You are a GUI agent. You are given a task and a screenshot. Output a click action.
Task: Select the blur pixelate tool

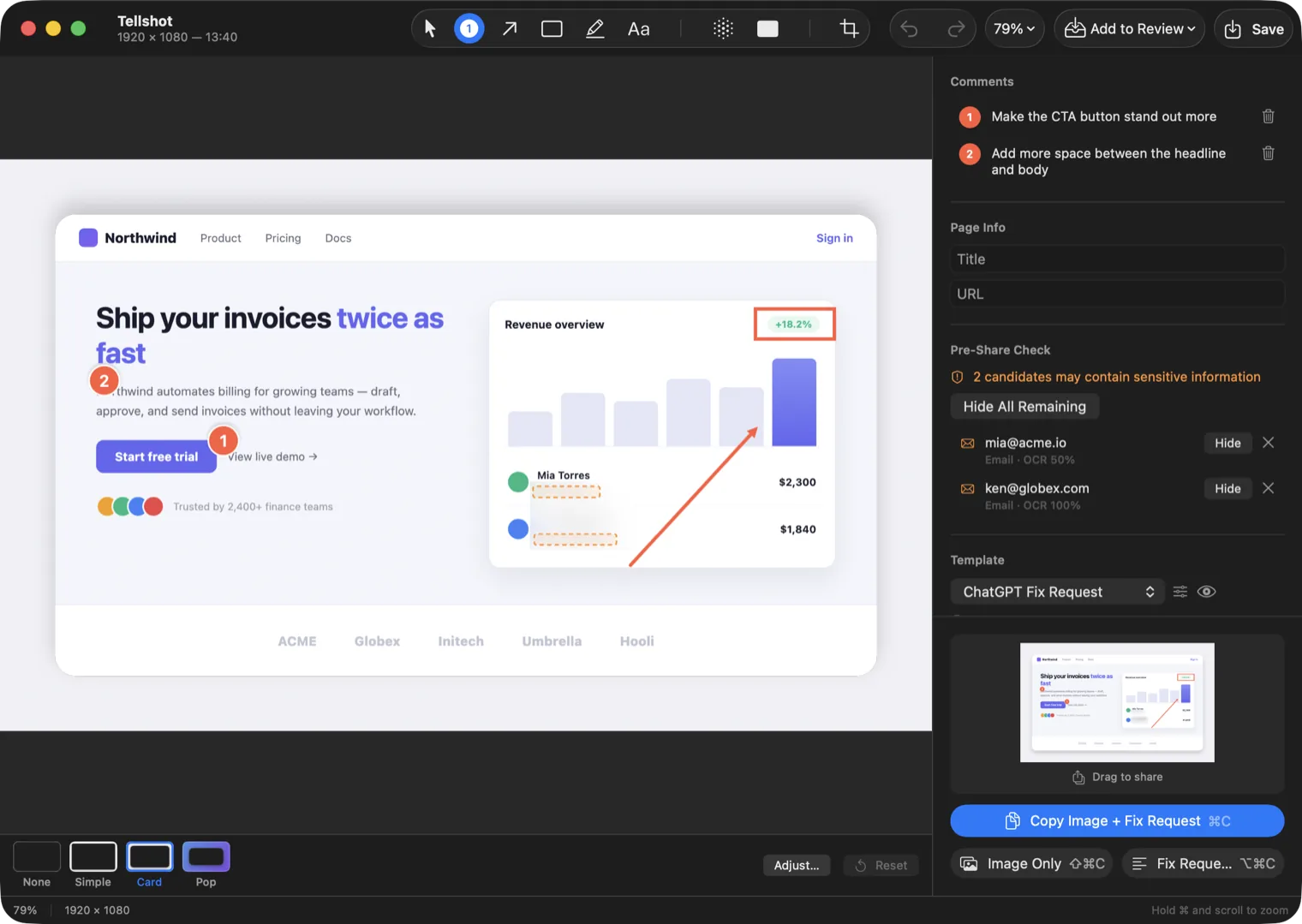[x=723, y=29]
